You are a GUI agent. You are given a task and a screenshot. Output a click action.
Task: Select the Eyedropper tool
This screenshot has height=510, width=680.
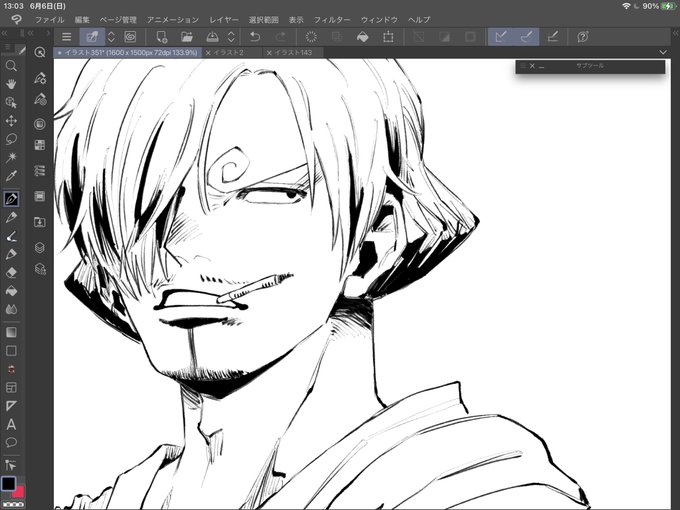(x=11, y=176)
